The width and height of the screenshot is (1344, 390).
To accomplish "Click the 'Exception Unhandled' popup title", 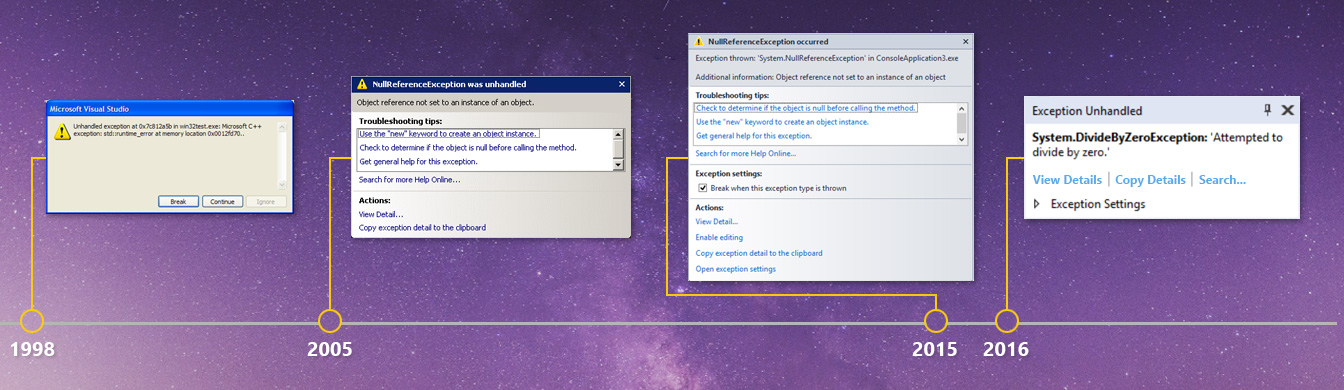I will 1087,111.
